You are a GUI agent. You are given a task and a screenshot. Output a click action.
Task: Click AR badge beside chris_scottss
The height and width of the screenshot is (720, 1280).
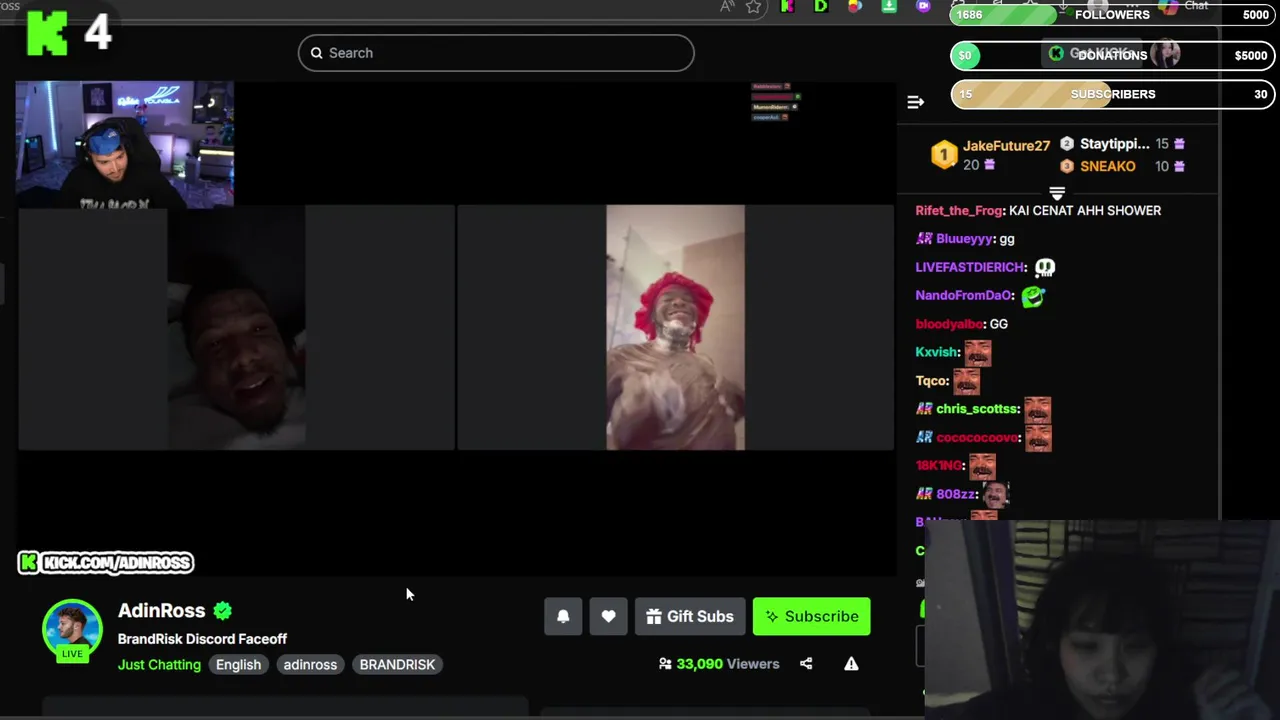(x=924, y=409)
